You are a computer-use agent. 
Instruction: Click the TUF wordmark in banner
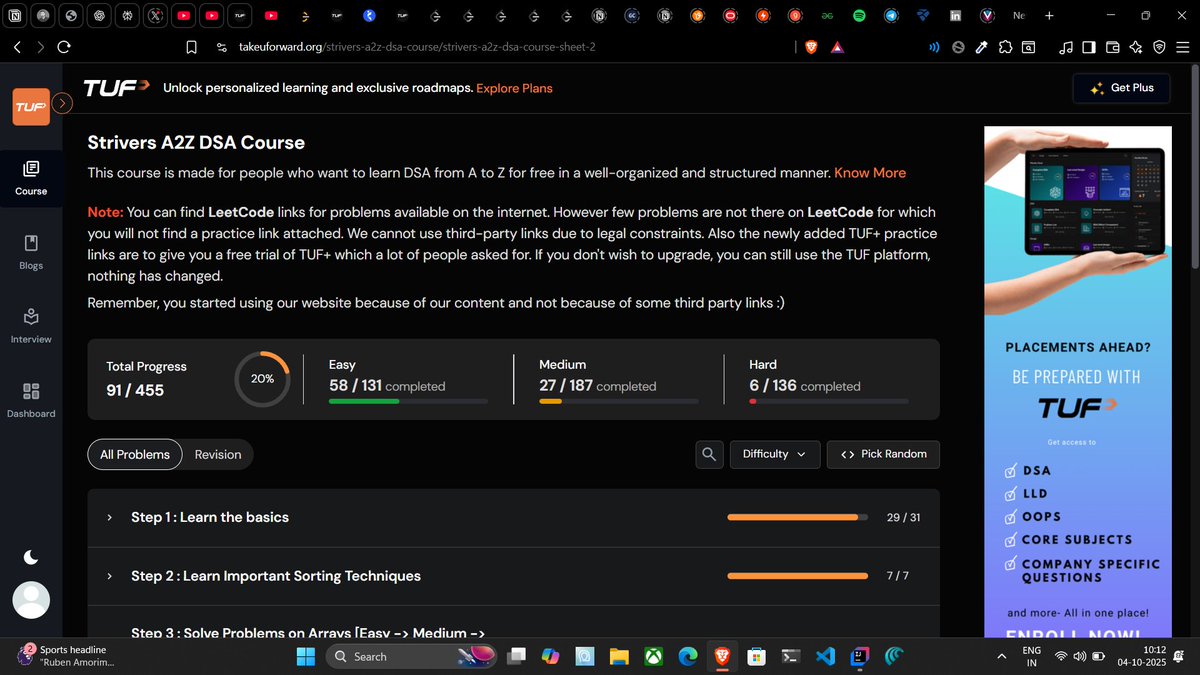[x=115, y=88]
